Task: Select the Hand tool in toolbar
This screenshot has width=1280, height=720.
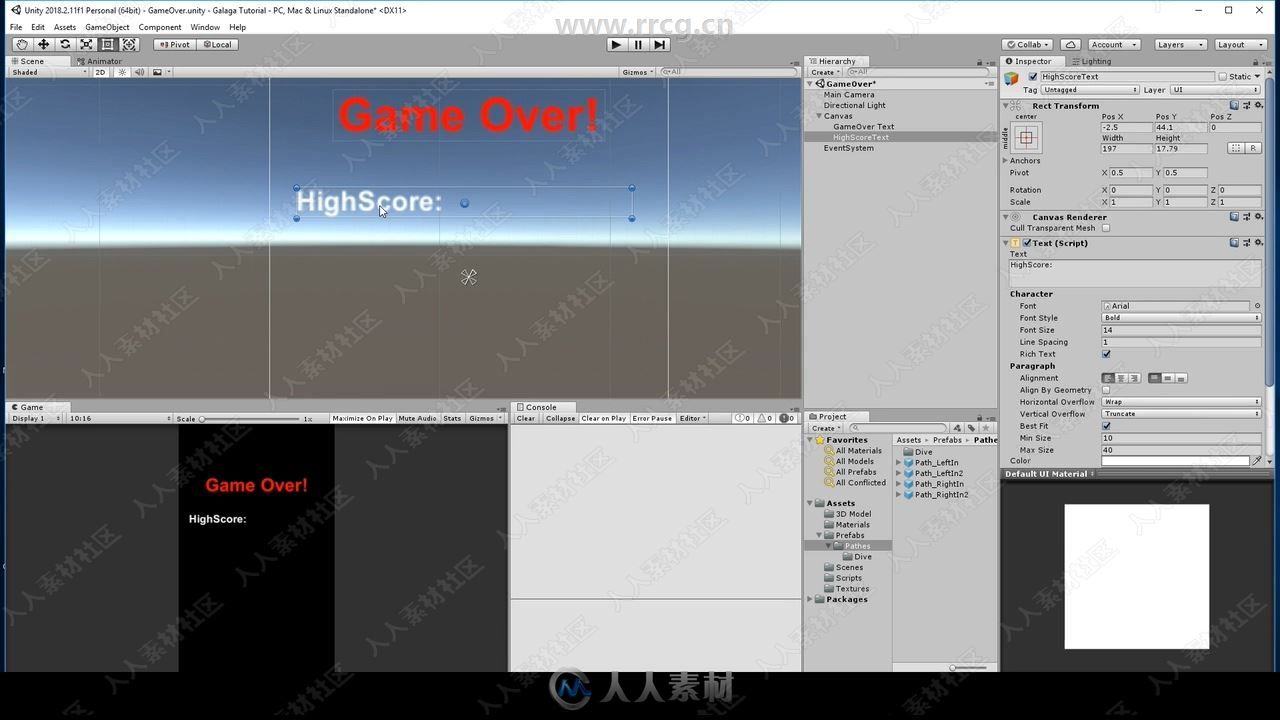Action: [x=22, y=44]
